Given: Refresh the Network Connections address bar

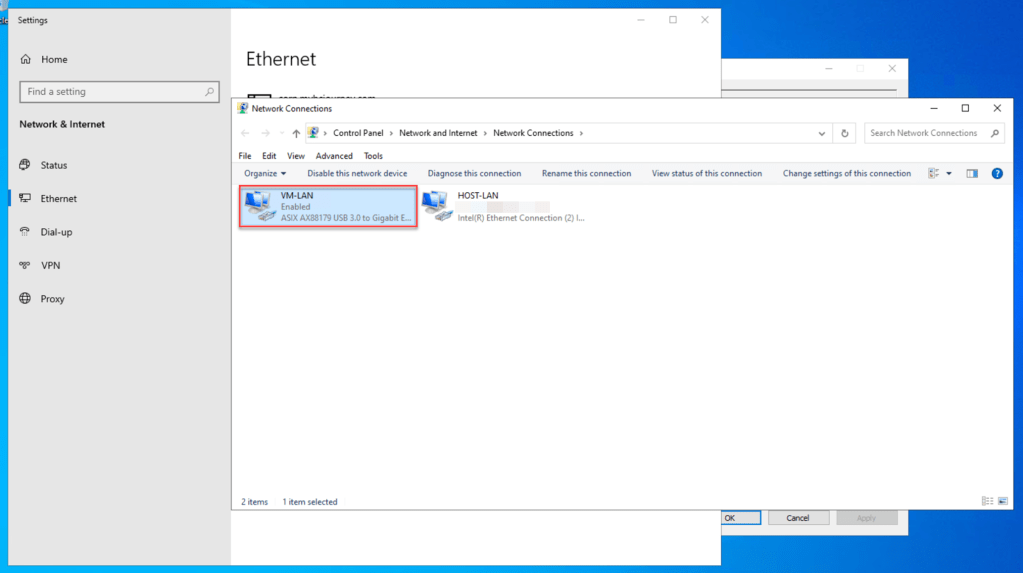Looking at the screenshot, I should tap(845, 133).
